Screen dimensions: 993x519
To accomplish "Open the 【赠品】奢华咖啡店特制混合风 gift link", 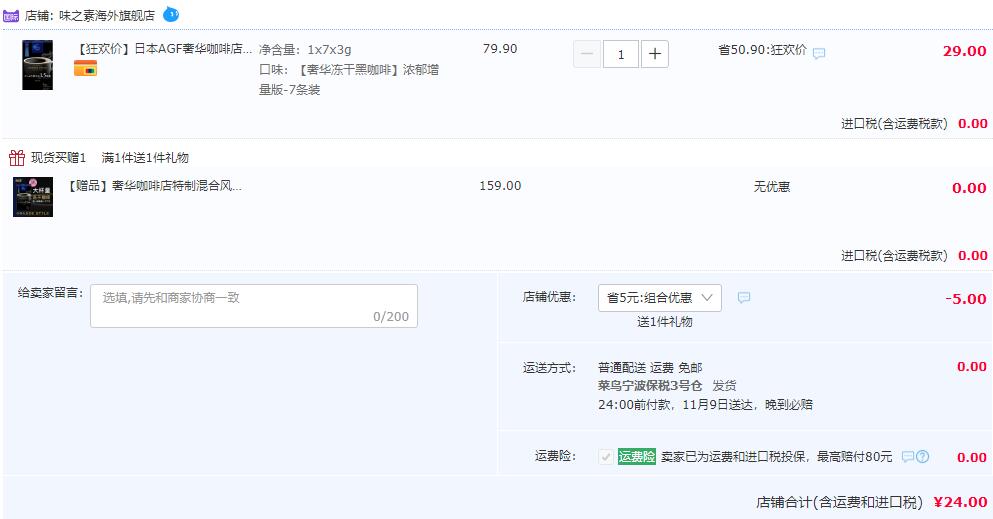I will [155, 186].
